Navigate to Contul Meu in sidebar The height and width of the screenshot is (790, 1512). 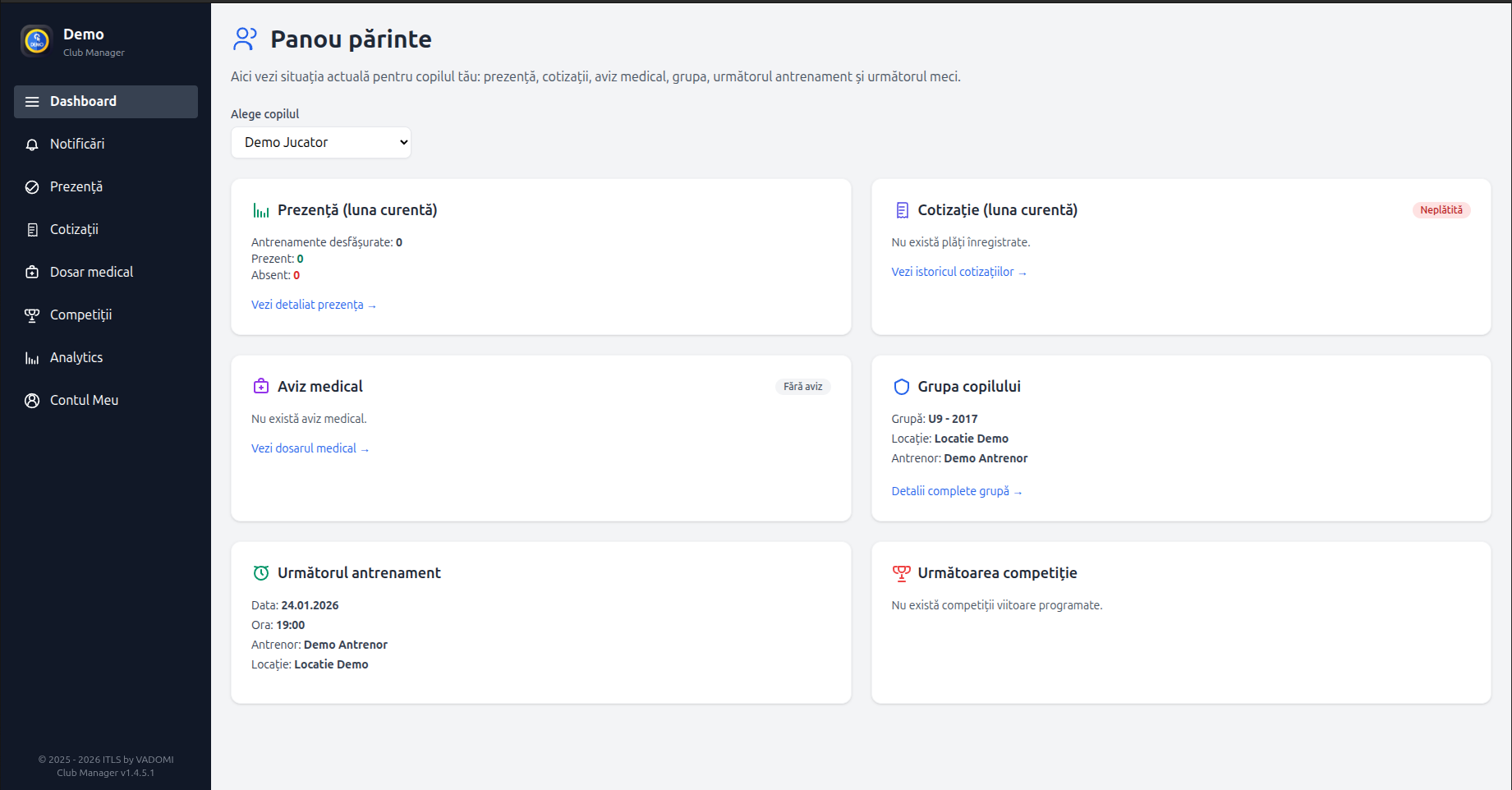tap(84, 401)
